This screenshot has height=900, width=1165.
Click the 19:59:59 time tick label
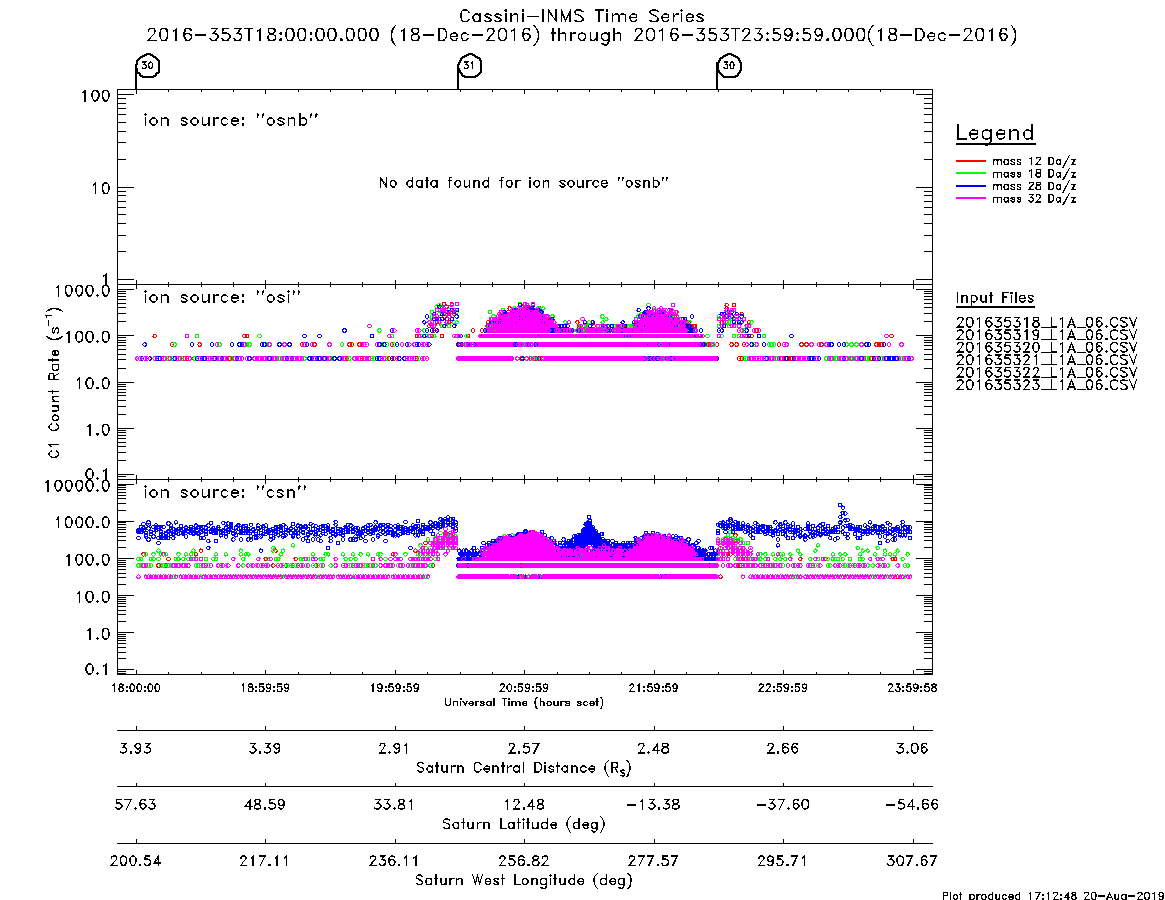(395, 688)
